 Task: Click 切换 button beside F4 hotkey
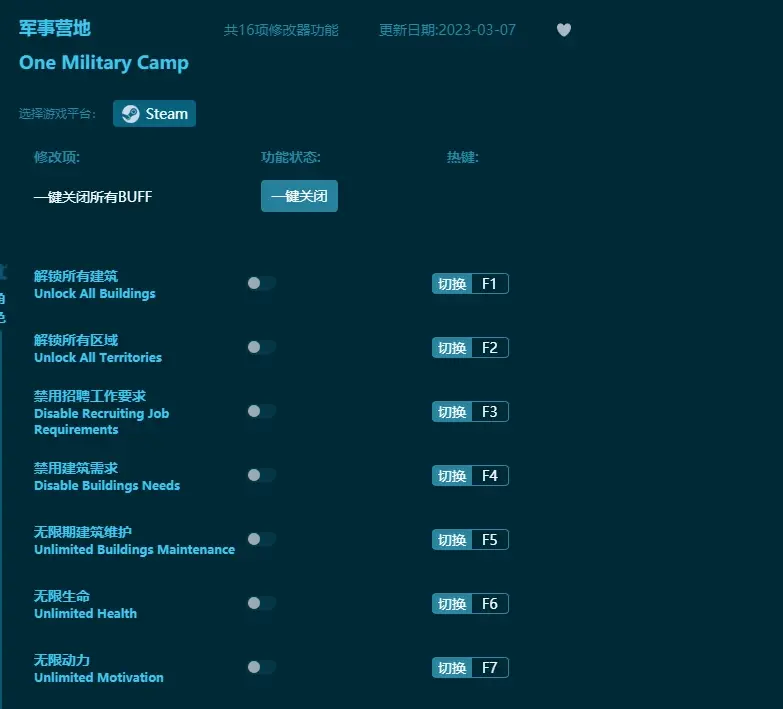pos(452,475)
